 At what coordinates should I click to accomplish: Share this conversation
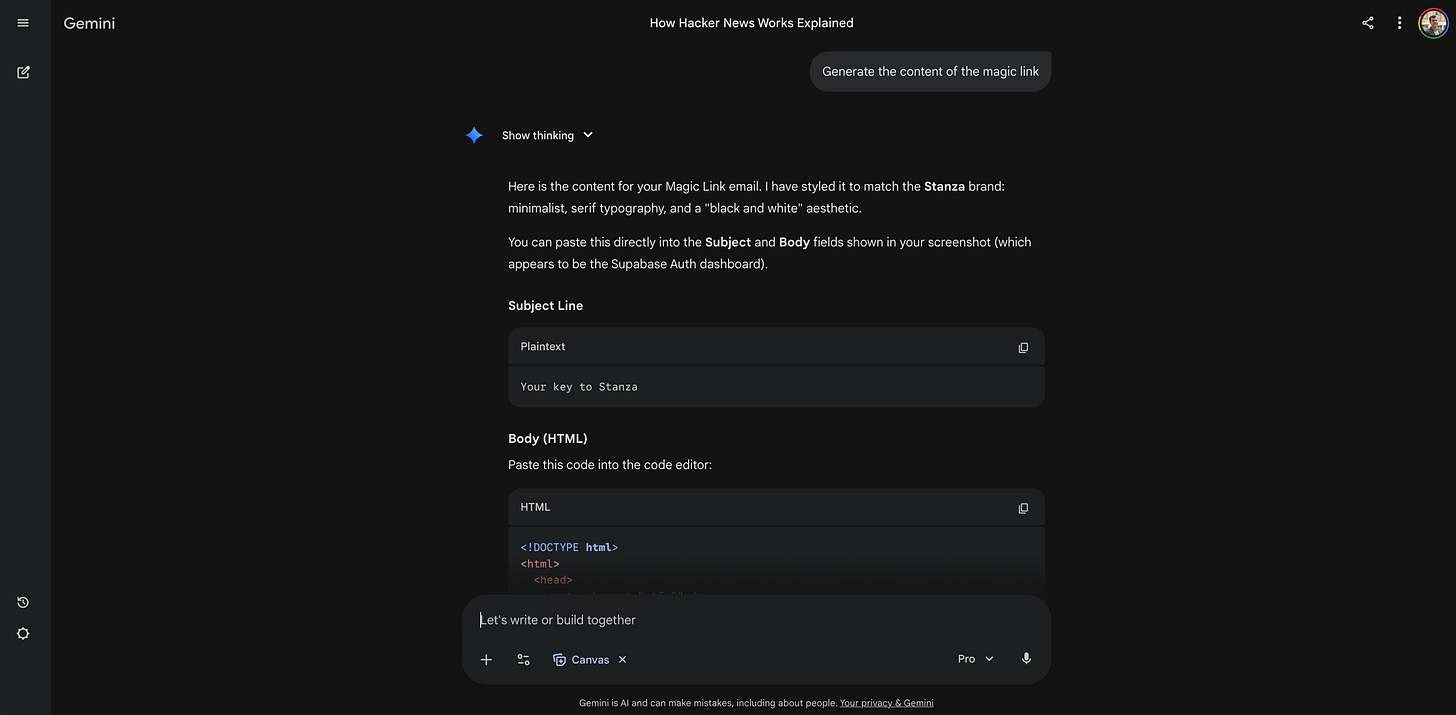(1367, 22)
